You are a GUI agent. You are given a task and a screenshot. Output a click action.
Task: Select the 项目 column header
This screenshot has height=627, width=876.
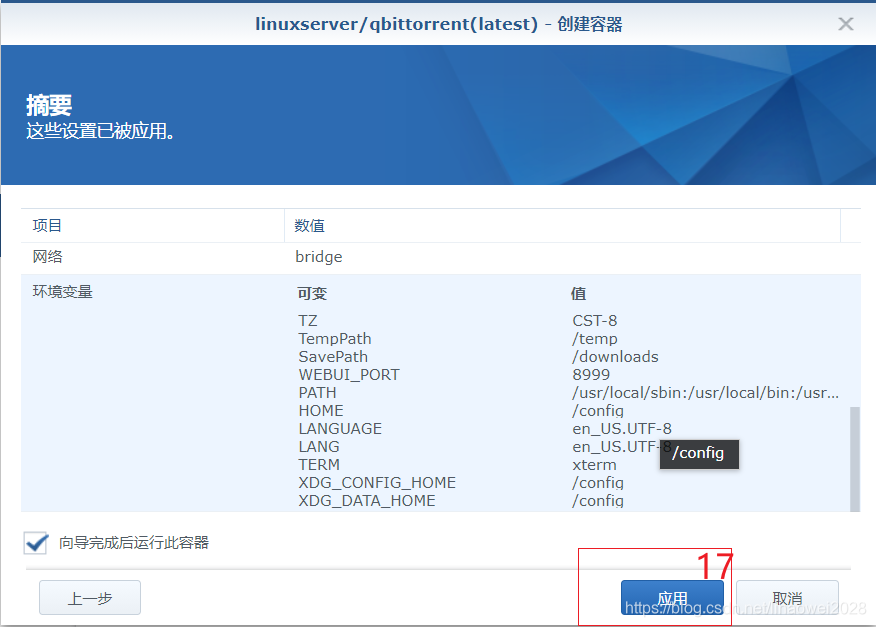153,226
